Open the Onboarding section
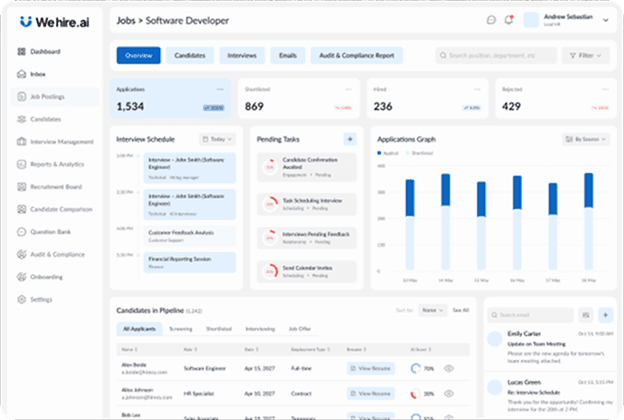 (x=40, y=277)
